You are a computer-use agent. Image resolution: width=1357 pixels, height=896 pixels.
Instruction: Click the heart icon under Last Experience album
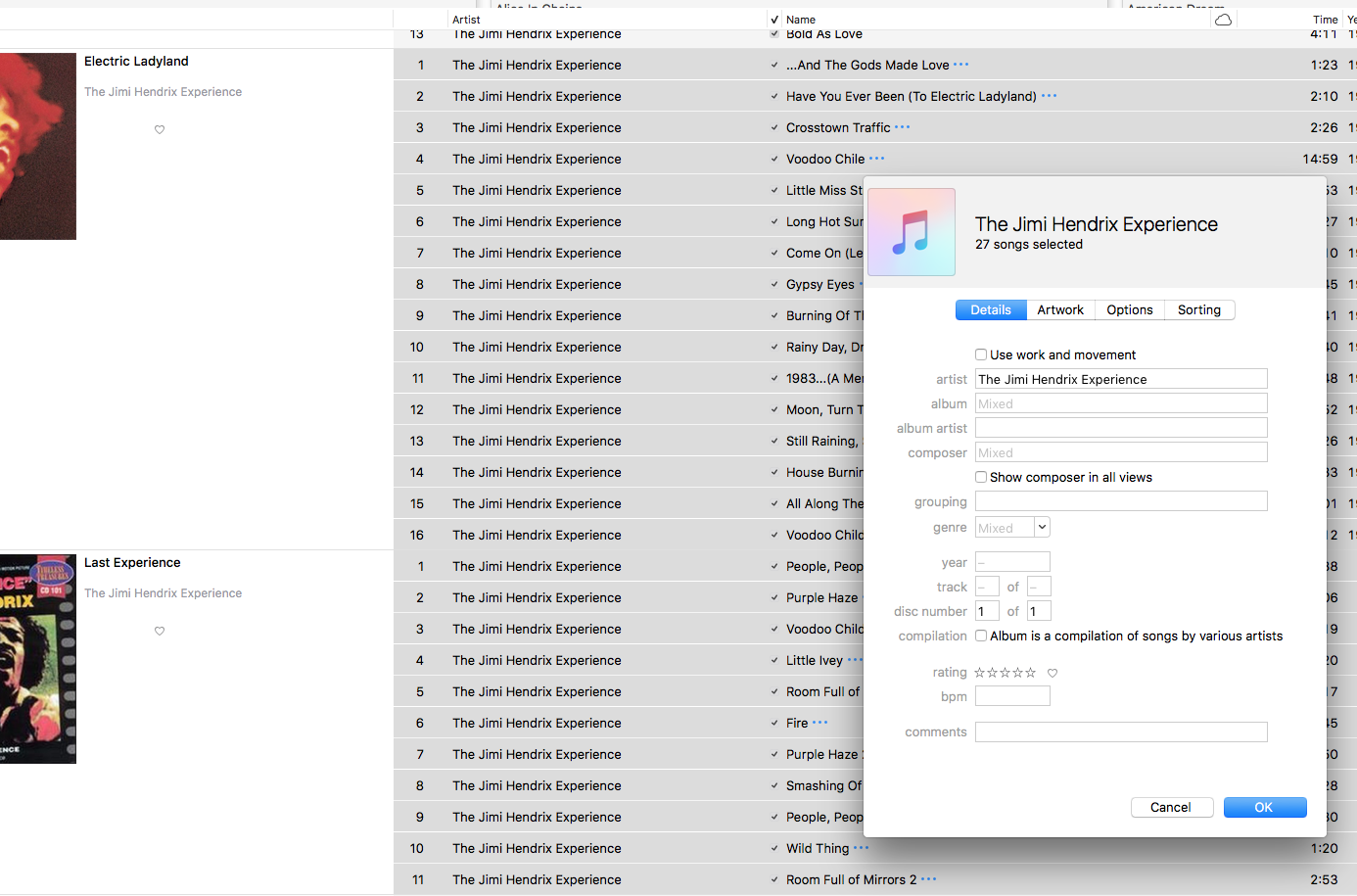coord(160,631)
